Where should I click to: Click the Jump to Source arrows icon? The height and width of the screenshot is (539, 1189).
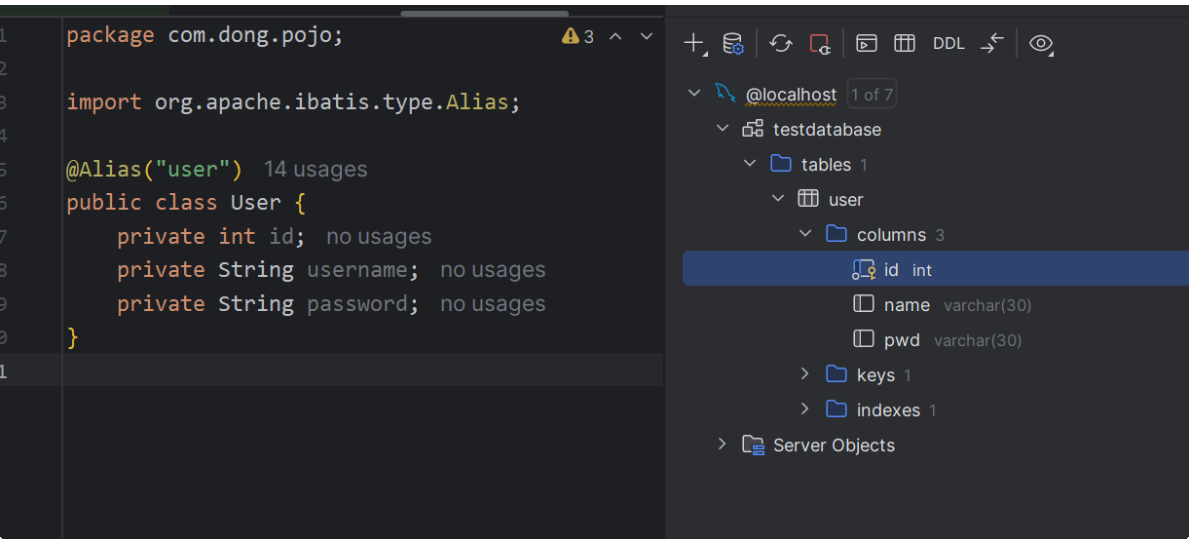991,43
